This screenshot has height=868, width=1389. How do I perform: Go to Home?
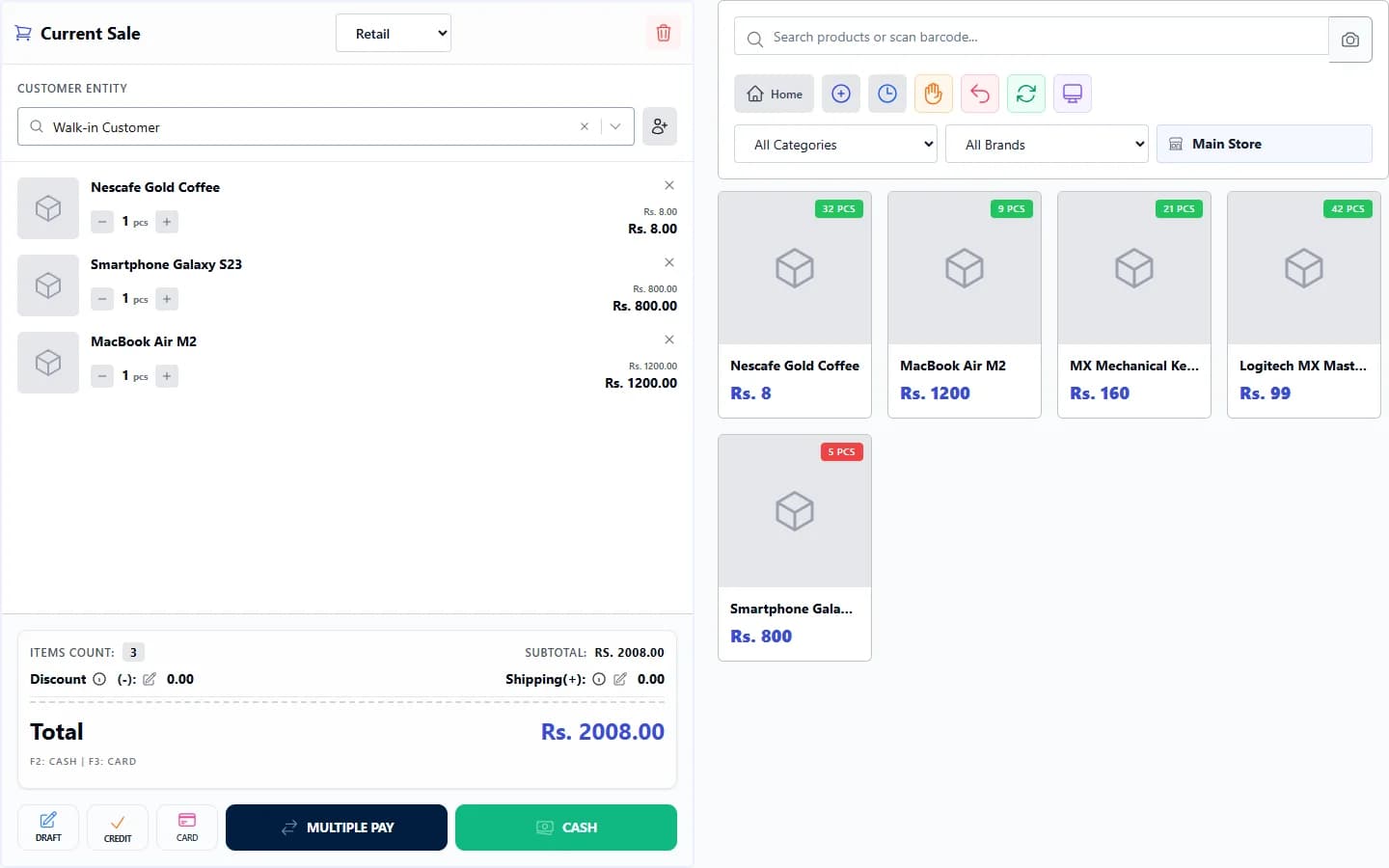coord(775,94)
